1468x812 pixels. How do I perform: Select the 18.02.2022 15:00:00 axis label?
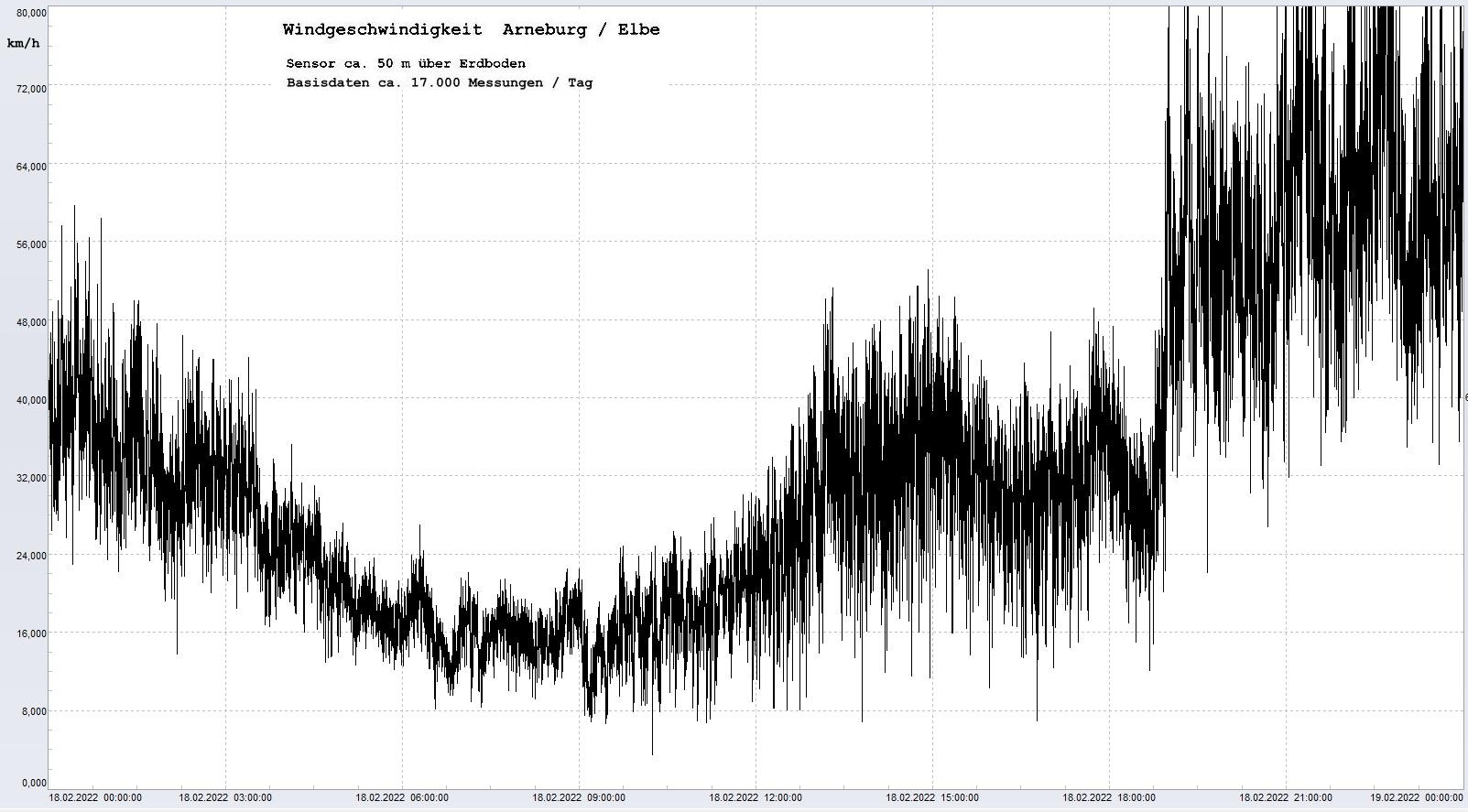tap(932, 798)
